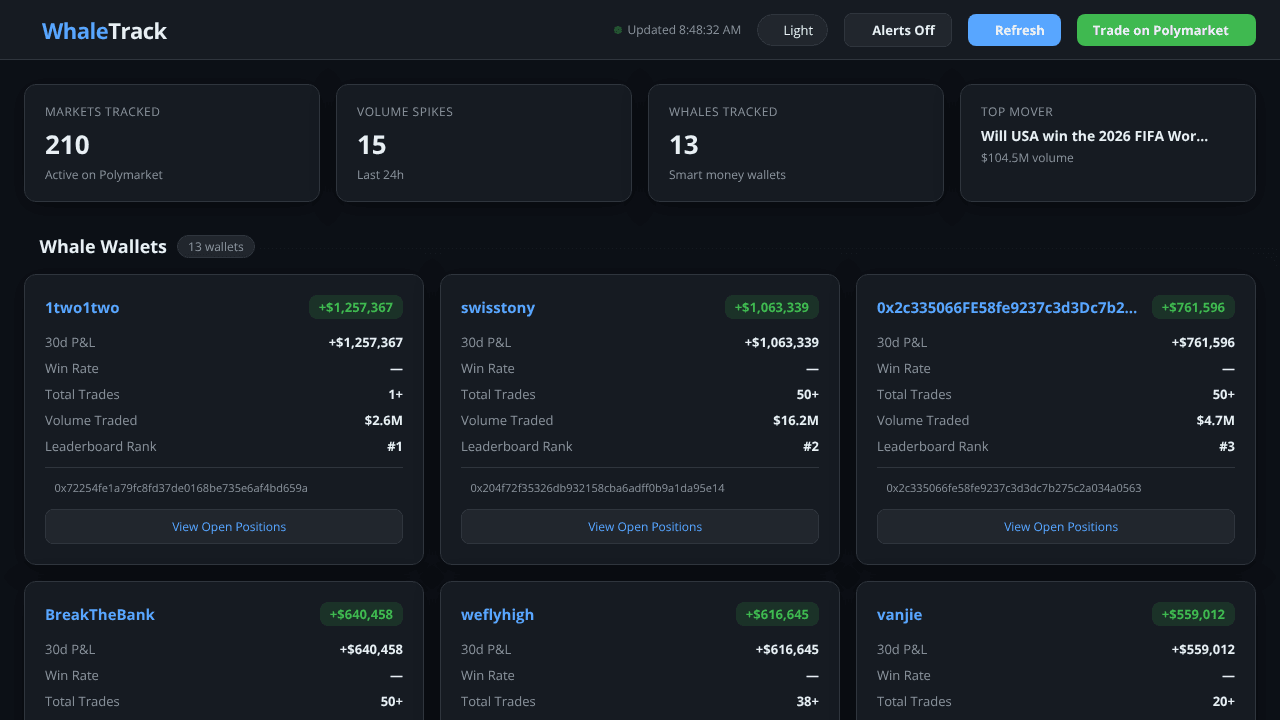Click the green +$1,257,367 badge on 1two1two

(356, 307)
